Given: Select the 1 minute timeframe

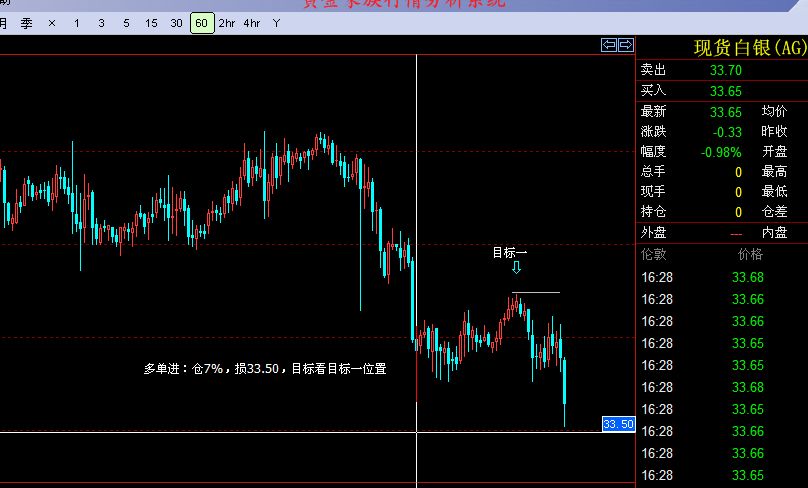Looking at the screenshot, I should pyautogui.click(x=77, y=23).
